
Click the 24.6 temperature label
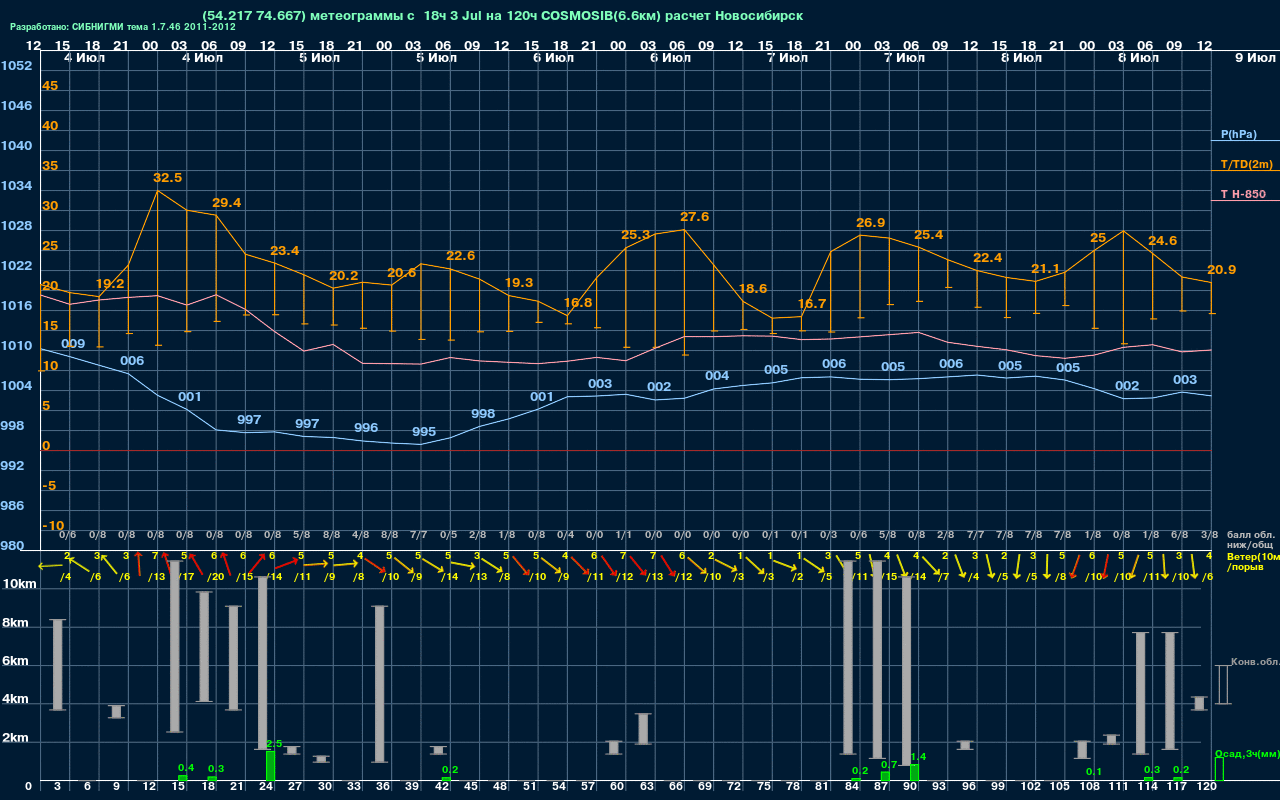[x=1163, y=241]
